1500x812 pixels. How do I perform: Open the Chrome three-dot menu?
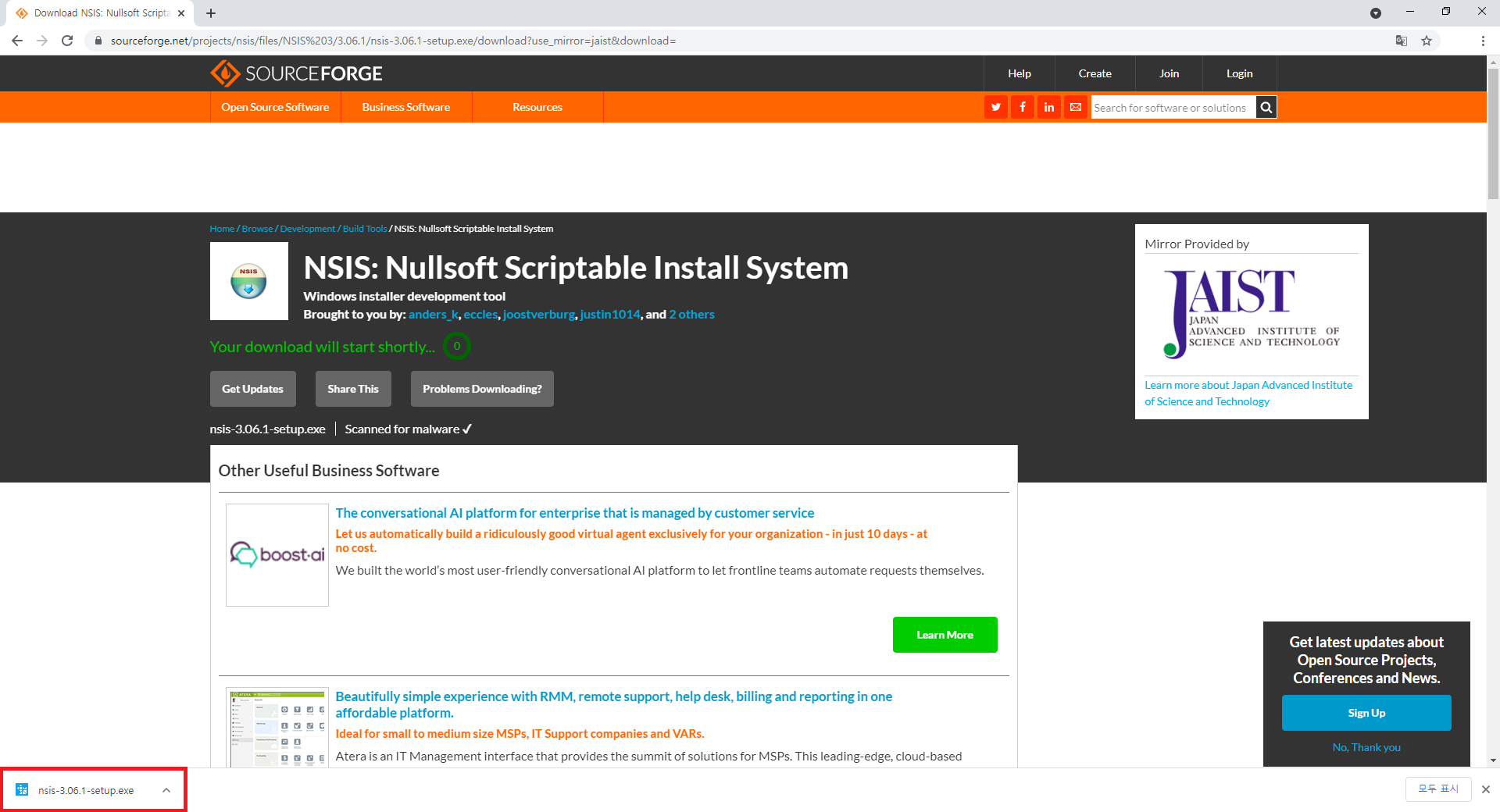(1483, 41)
